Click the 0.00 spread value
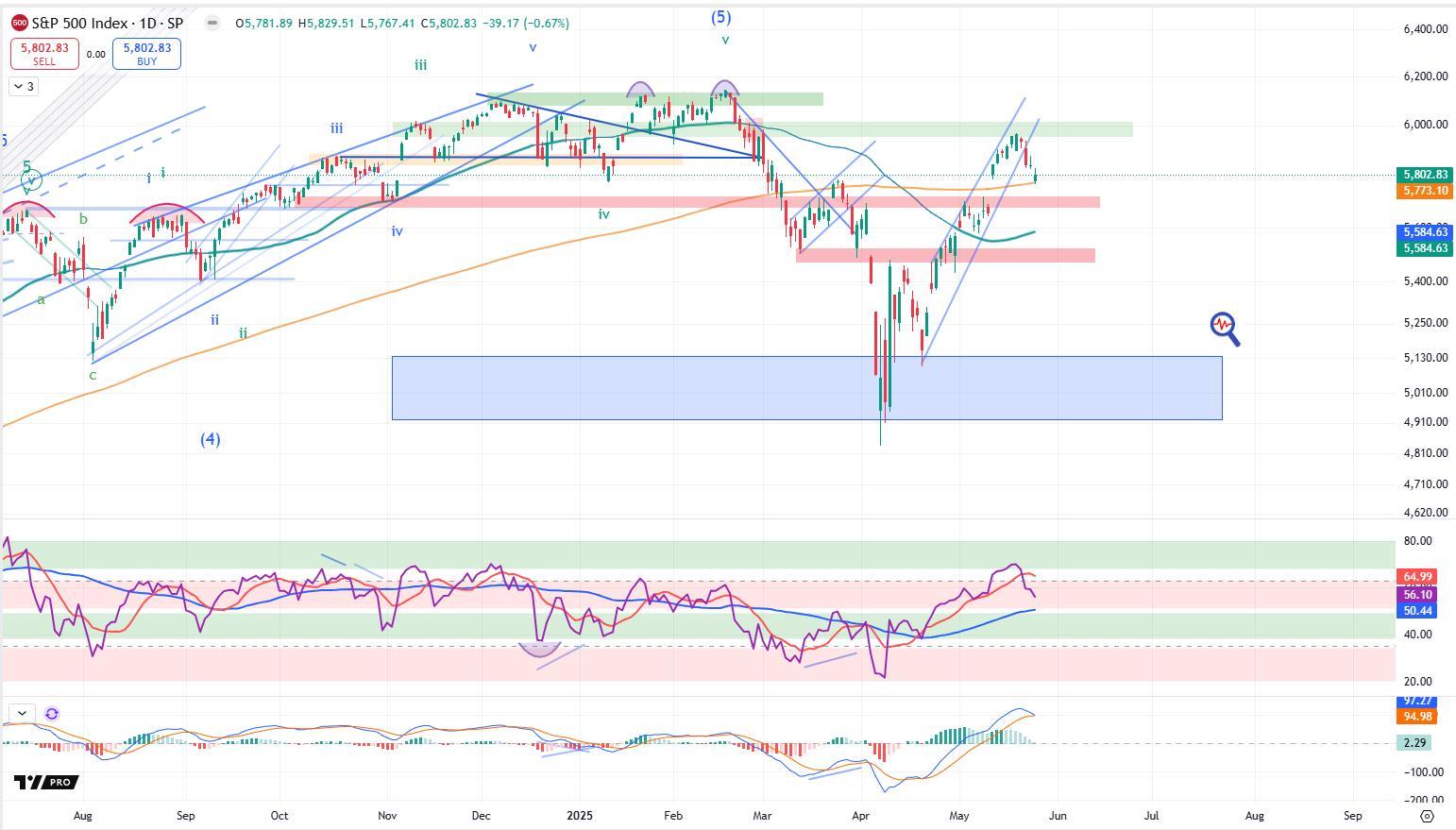This screenshot has height=830, width=1456. [x=95, y=55]
